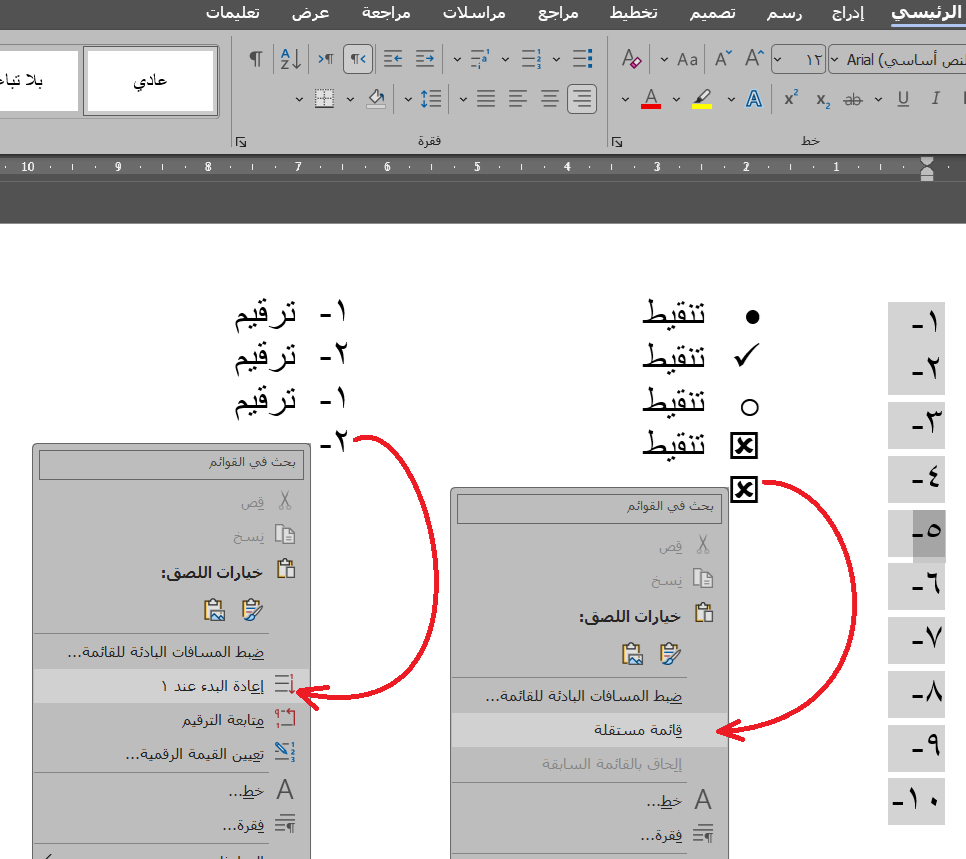Expand the numbering list dropdown arrow

(506, 59)
